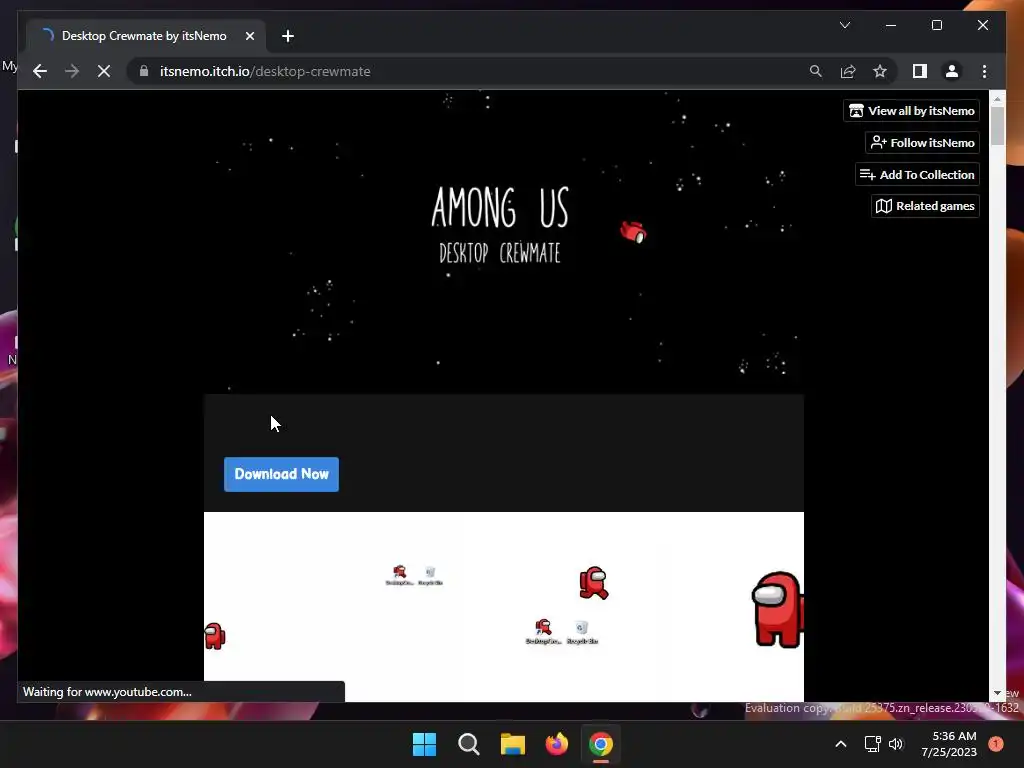Open the network tray icon

[x=872, y=744]
